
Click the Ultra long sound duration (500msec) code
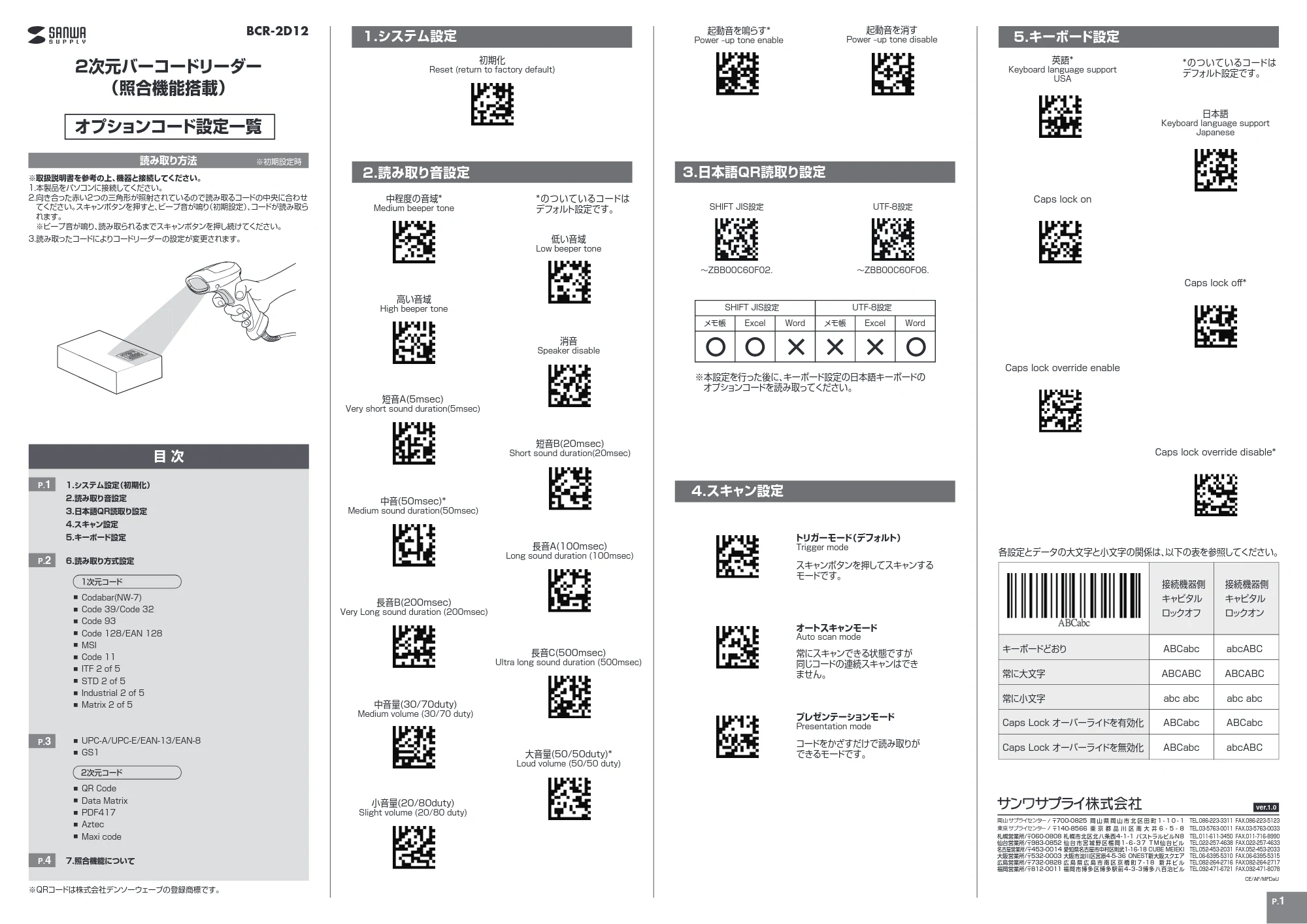point(569,697)
